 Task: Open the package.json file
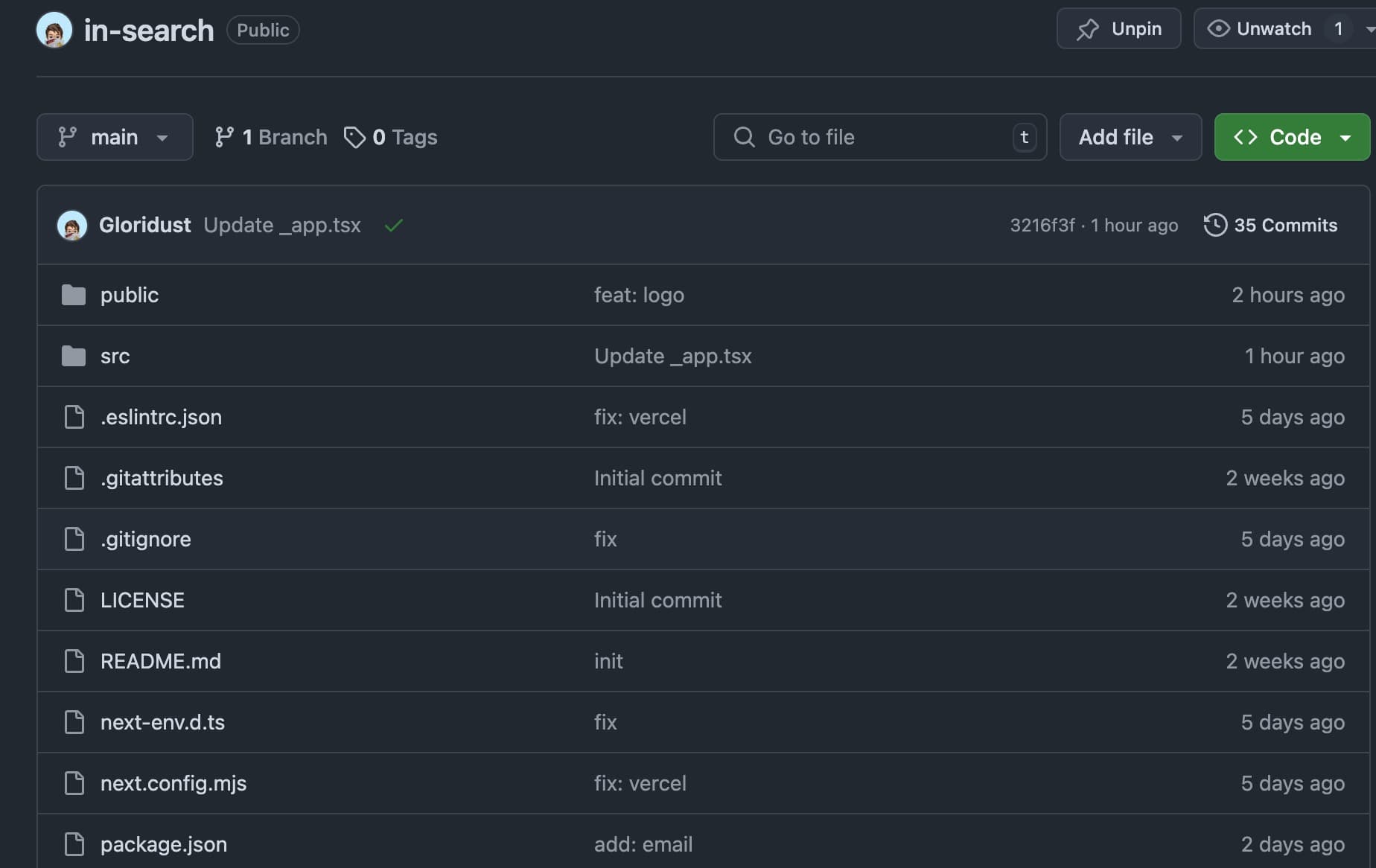pos(164,844)
